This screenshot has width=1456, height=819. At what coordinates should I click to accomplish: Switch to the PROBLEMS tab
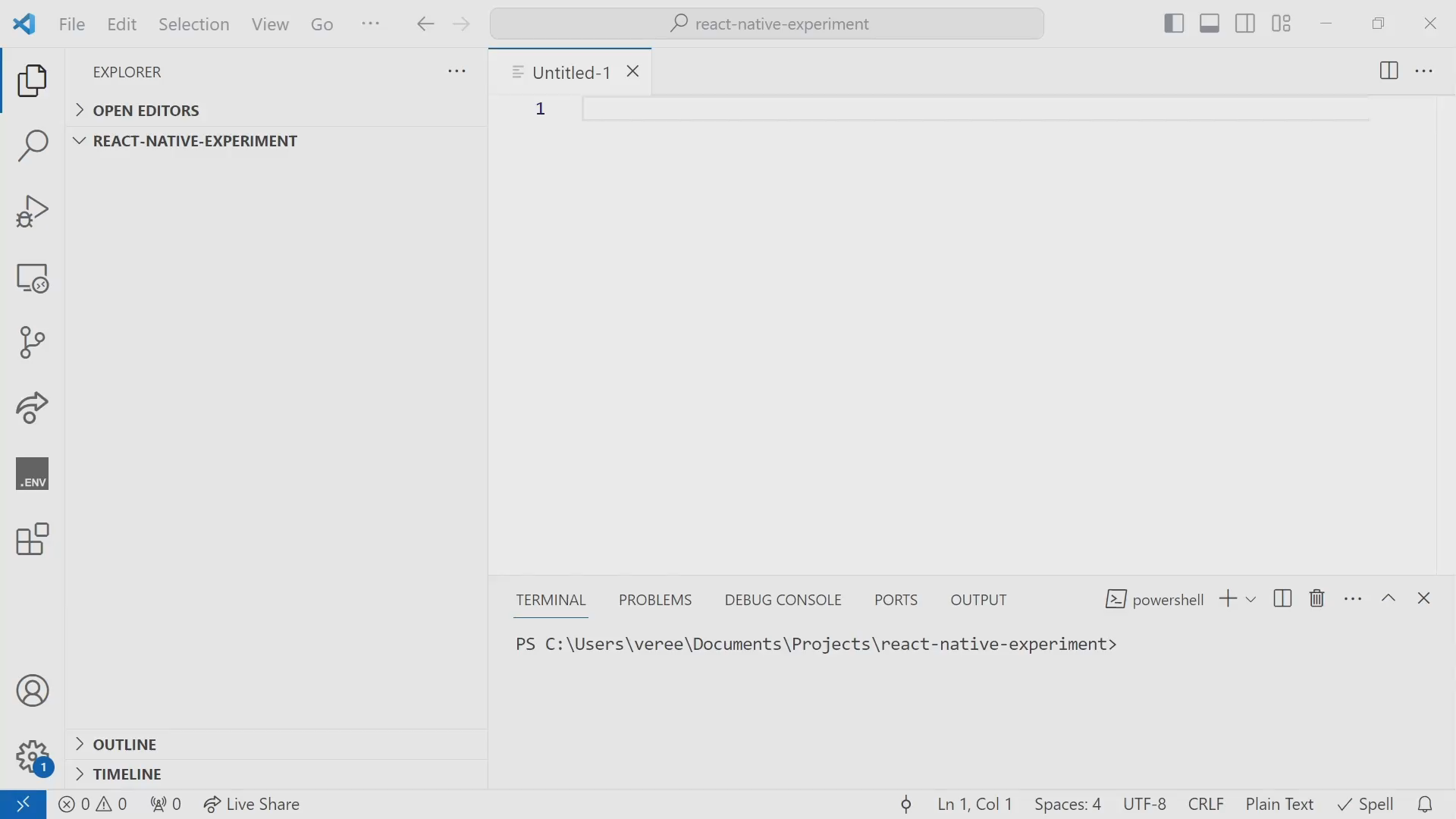(x=655, y=599)
